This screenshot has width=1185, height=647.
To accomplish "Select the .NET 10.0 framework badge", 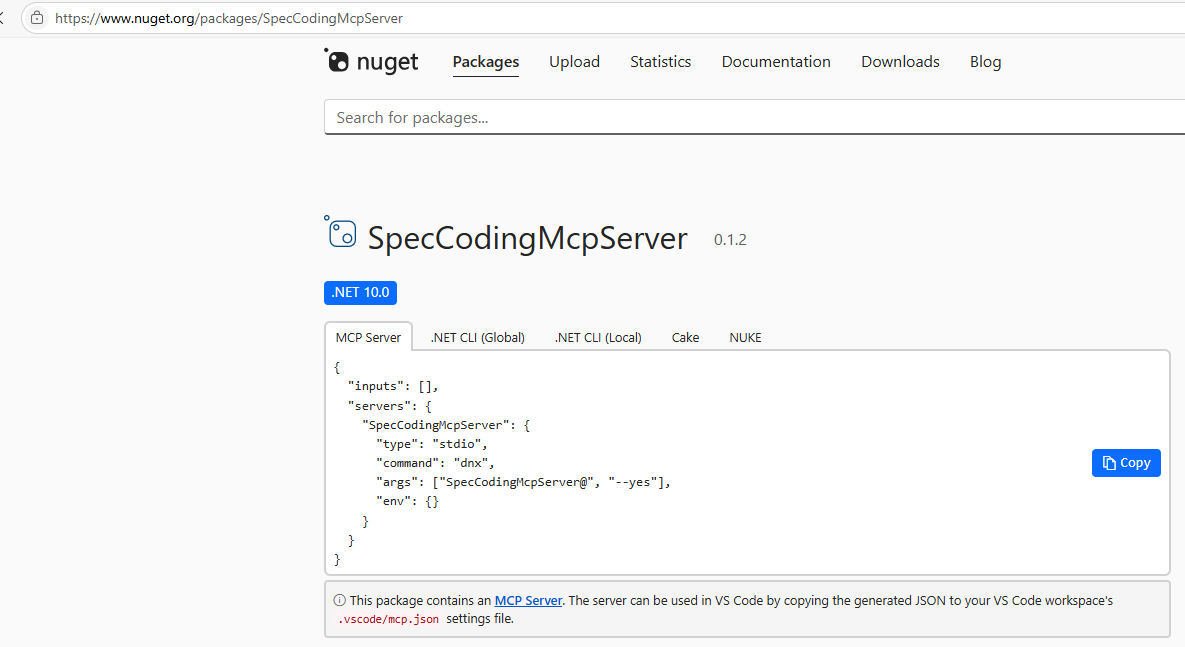I will coord(360,292).
